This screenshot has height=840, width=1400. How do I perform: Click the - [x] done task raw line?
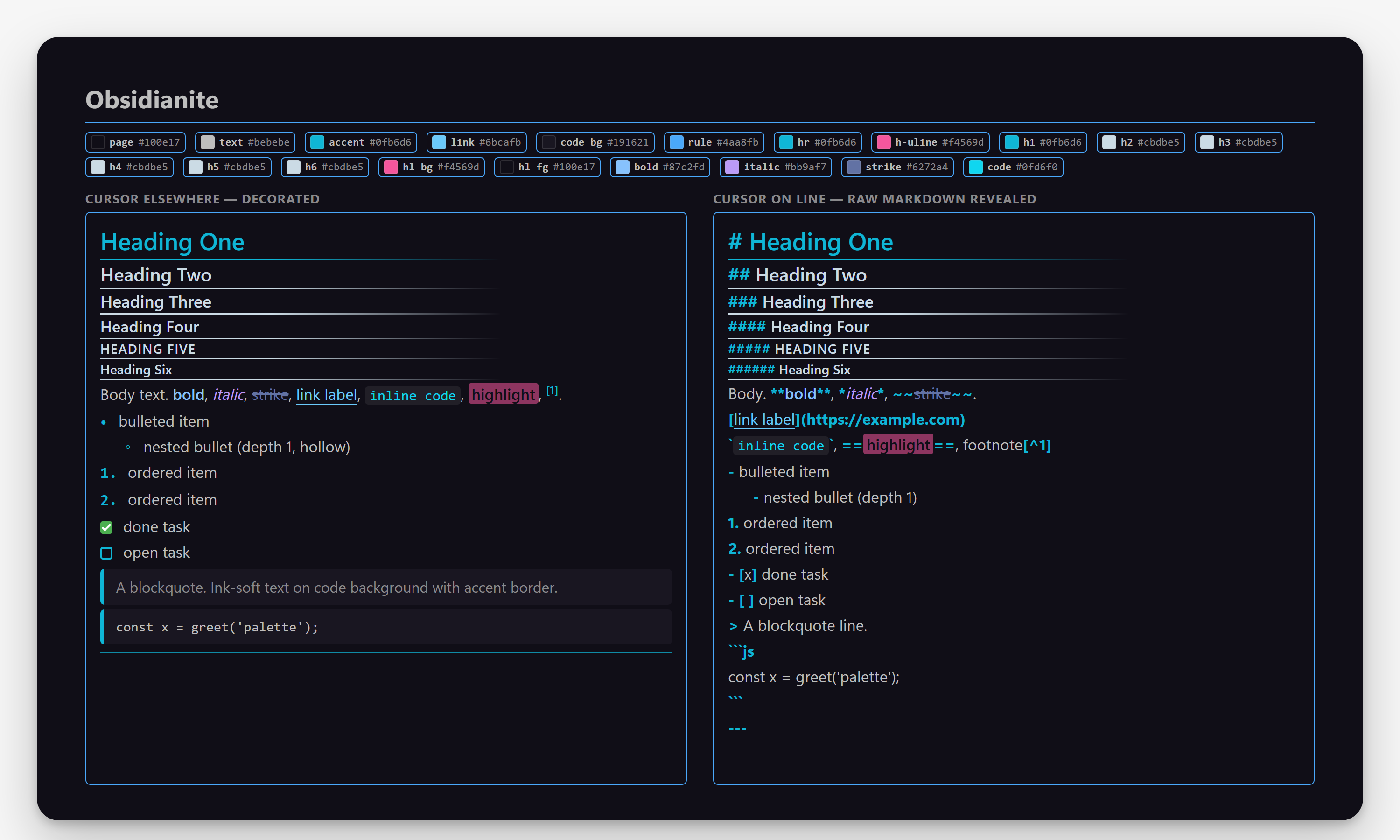coord(778,574)
